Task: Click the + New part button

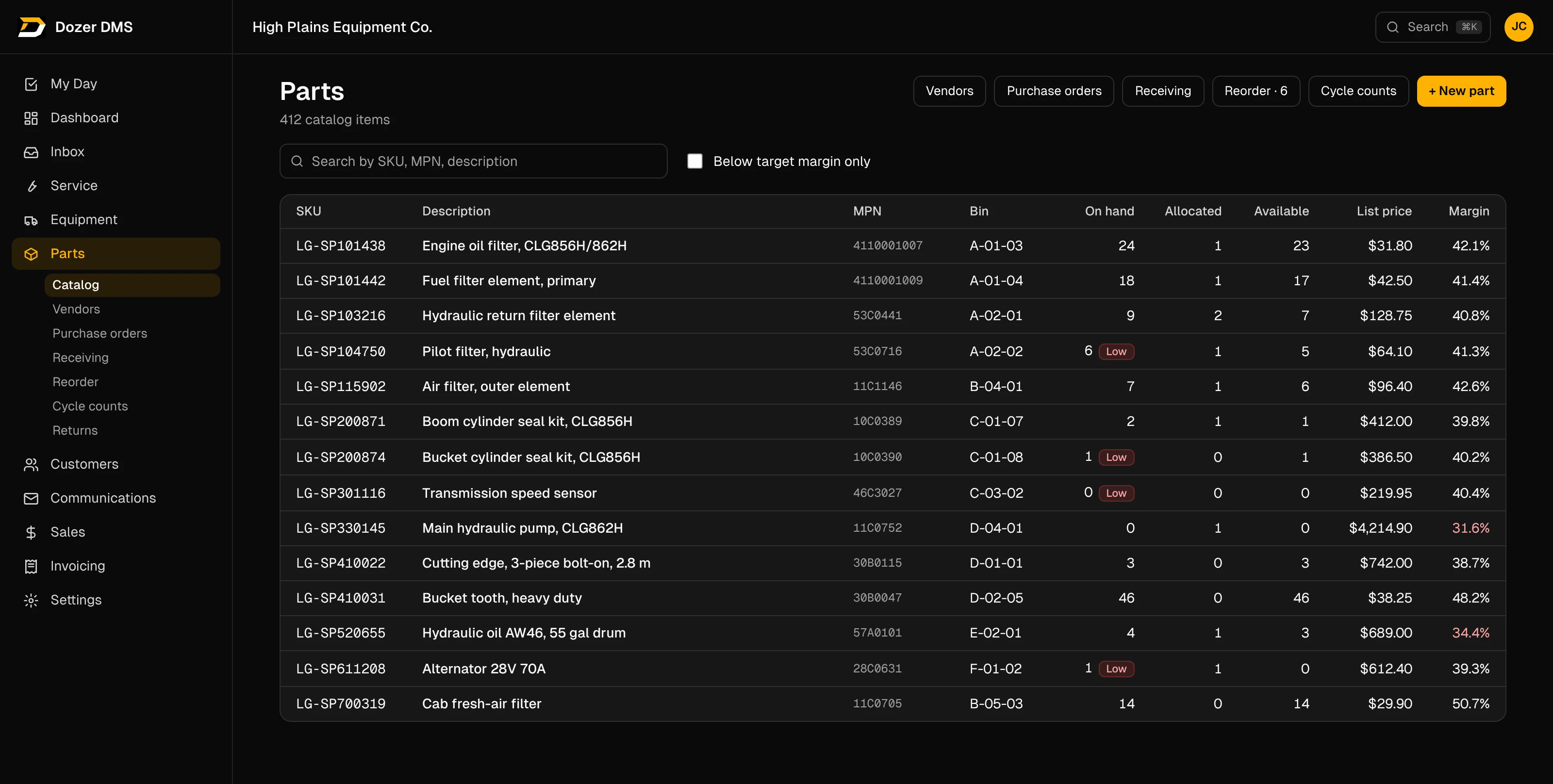Action: pos(1461,91)
